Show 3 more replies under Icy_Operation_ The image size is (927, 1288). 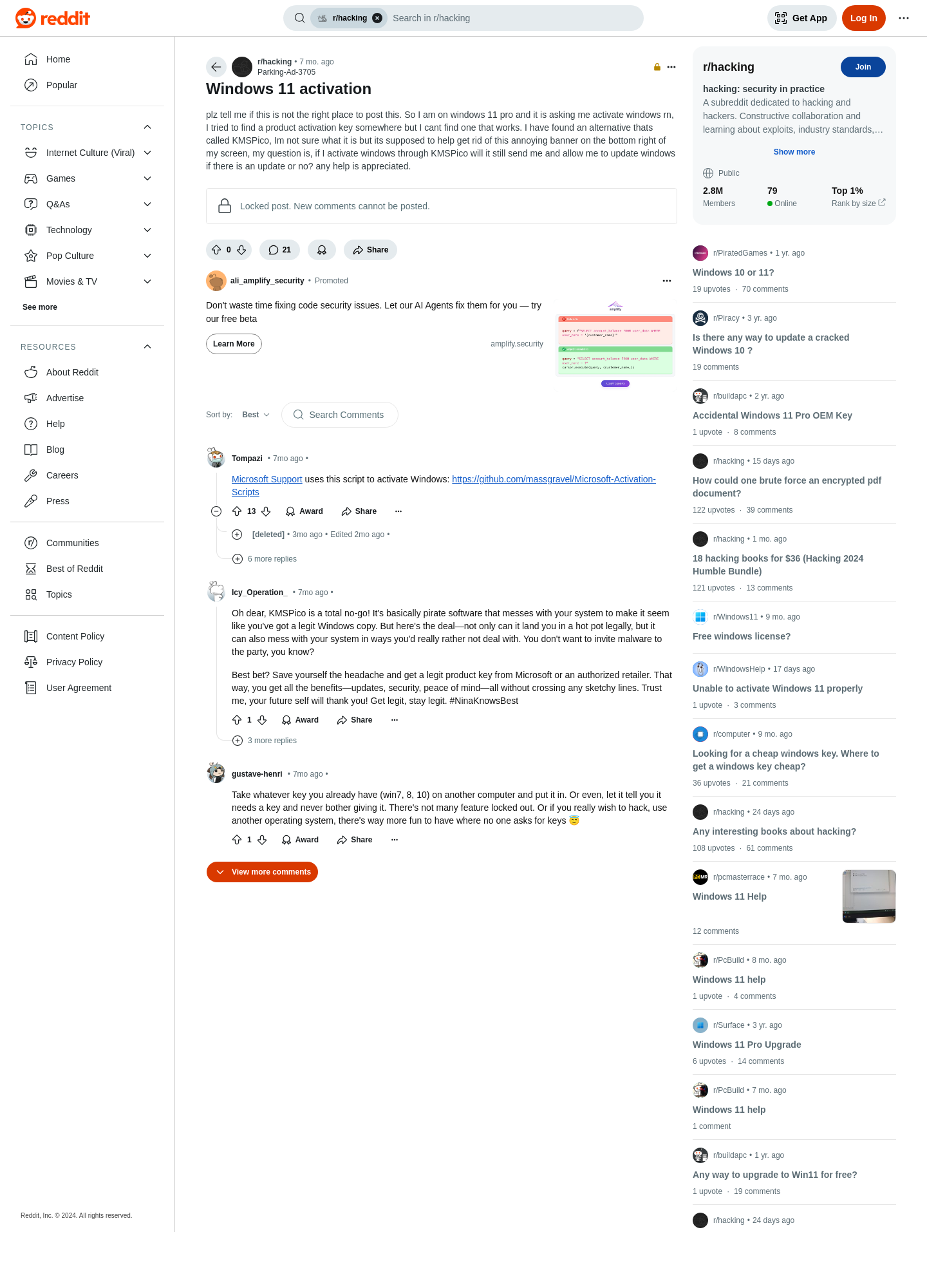click(x=265, y=741)
